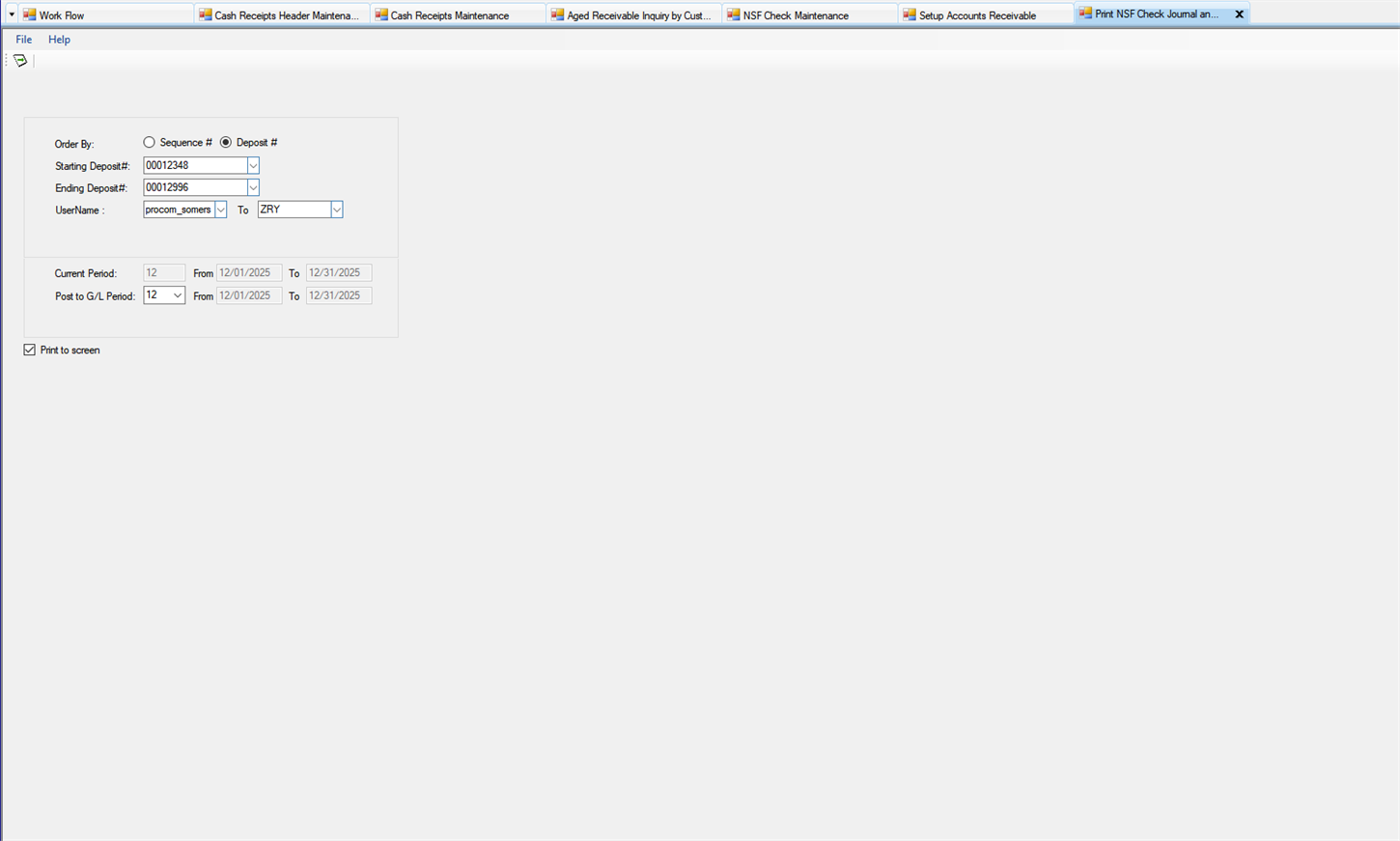The width and height of the screenshot is (1400, 841).
Task: Click the Setup Accounts Receivable tab icon
Action: point(909,14)
